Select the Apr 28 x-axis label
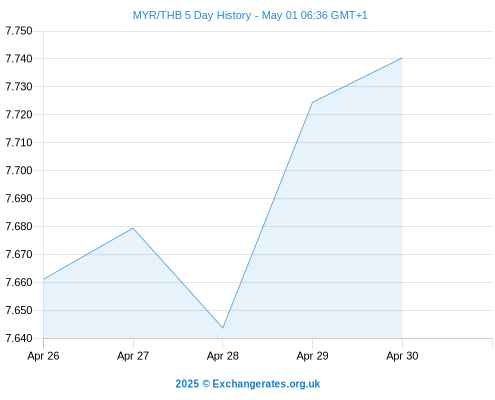Screen dimensions: 495x400 223,356
